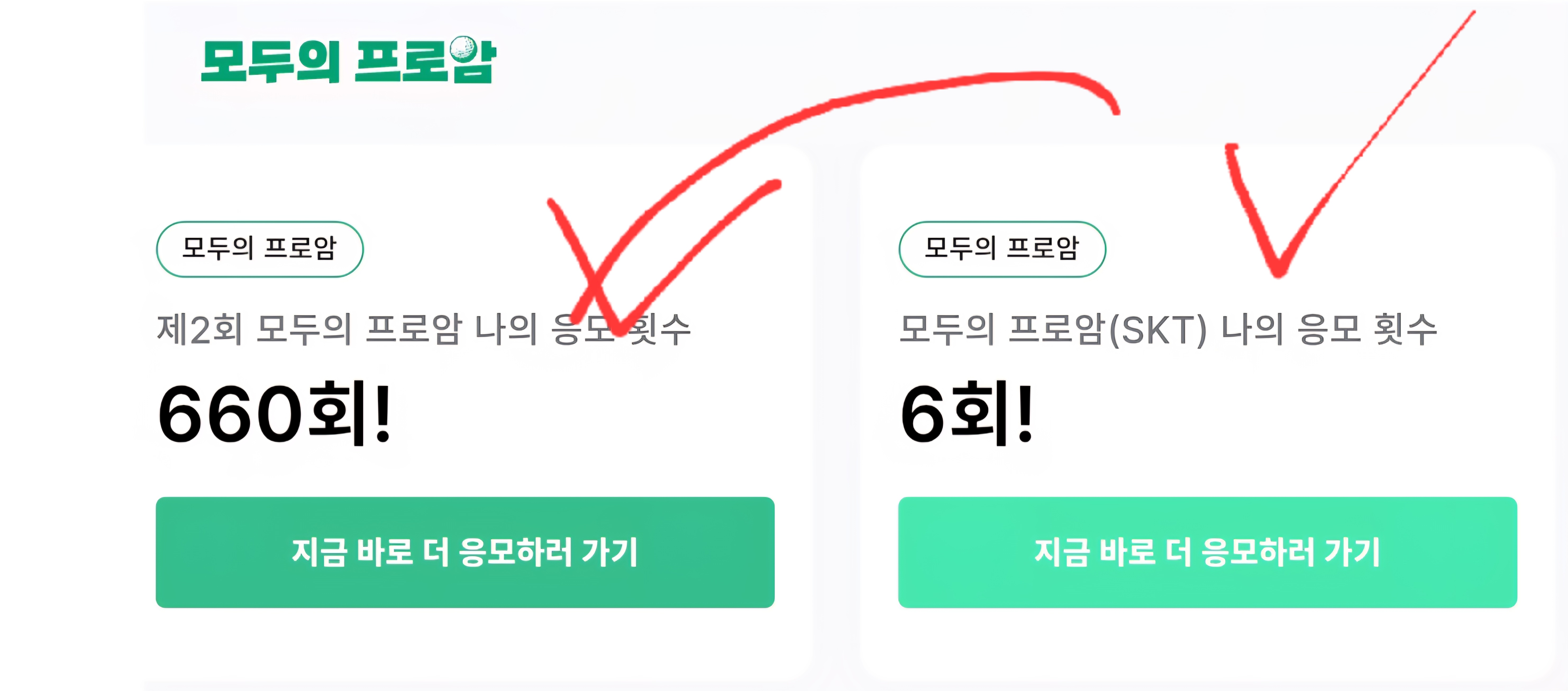This screenshot has width=1568, height=691.
Task: Select the 모두의 프로암 badge above the SKT title
Action: pos(1002,249)
